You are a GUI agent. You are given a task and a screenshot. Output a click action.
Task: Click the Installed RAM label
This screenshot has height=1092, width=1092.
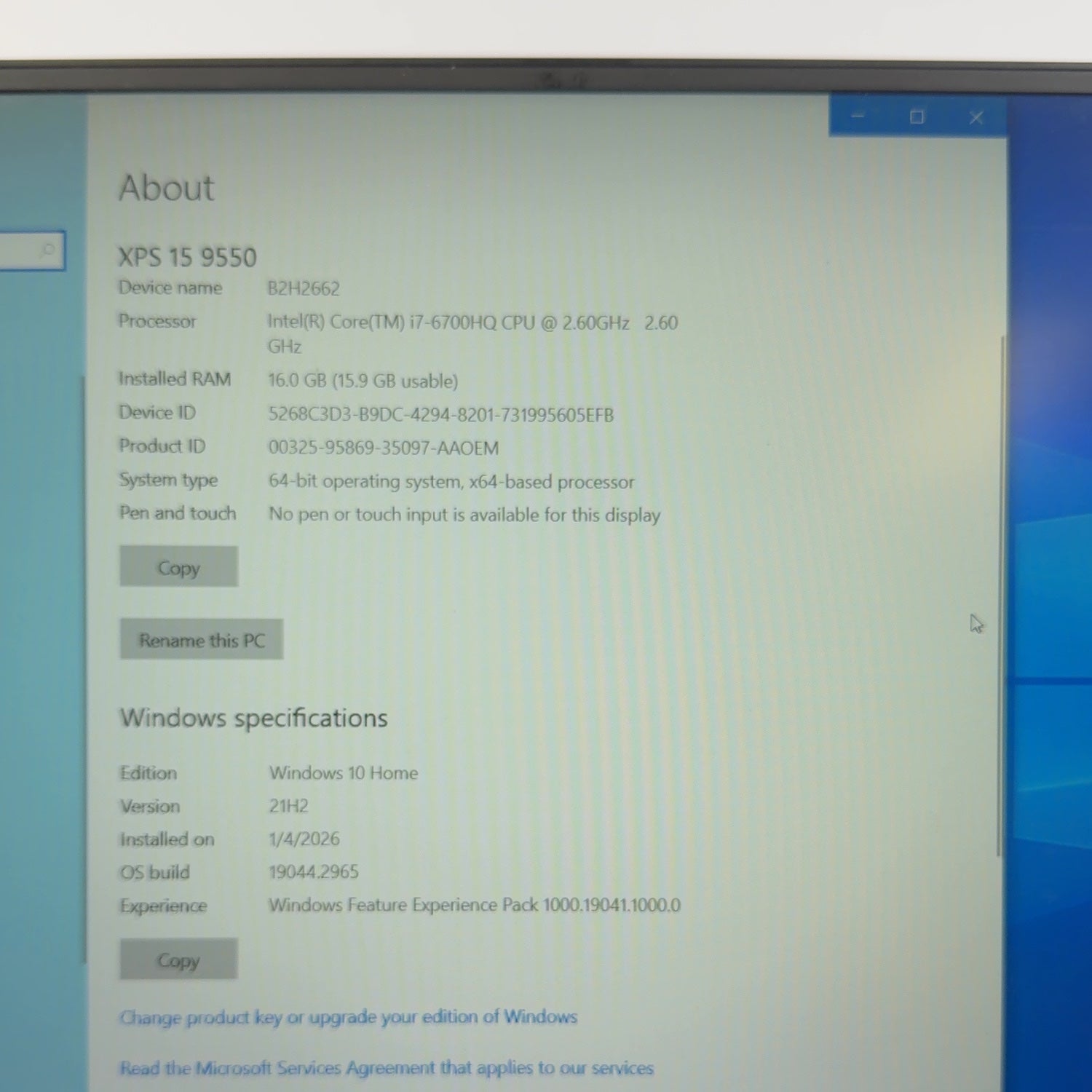pos(175,379)
